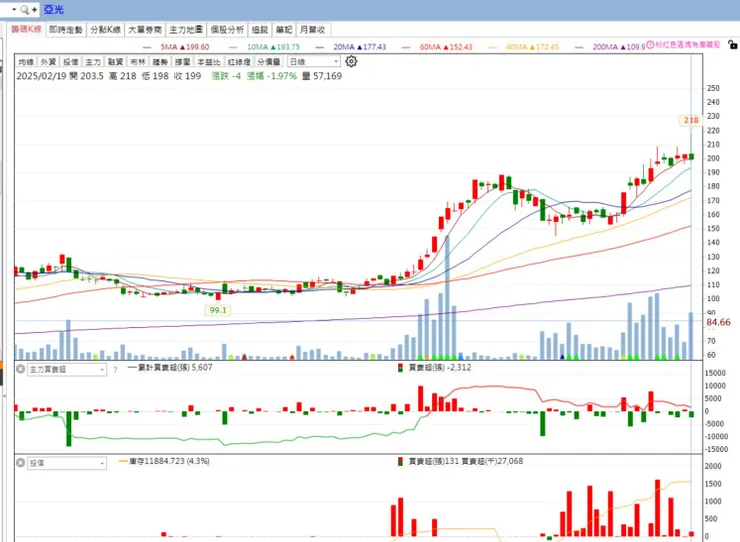Toggle the 外資 overlay button
Image resolution: width=740 pixels, height=542 pixels.
[48, 62]
